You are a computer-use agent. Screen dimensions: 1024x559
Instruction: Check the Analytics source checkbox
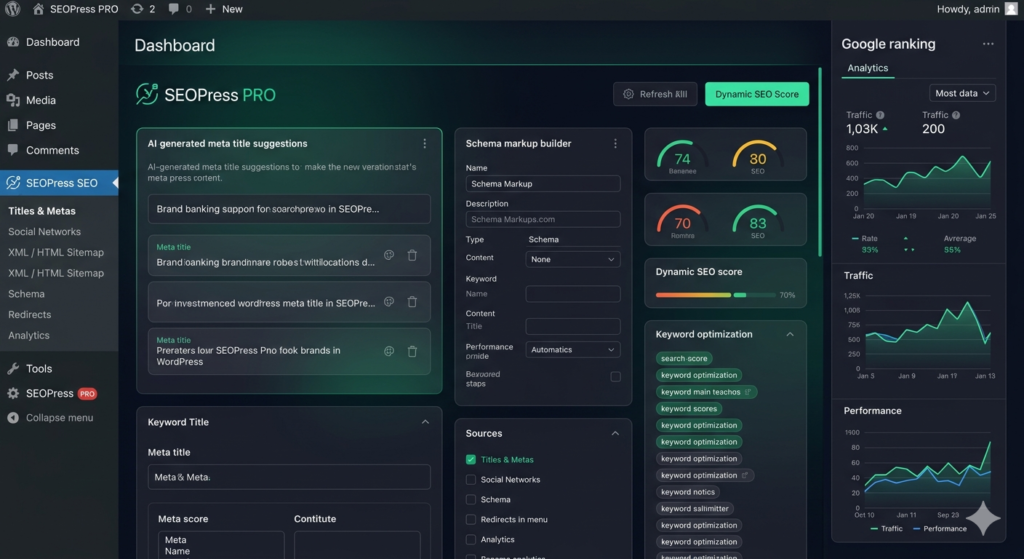coord(471,540)
